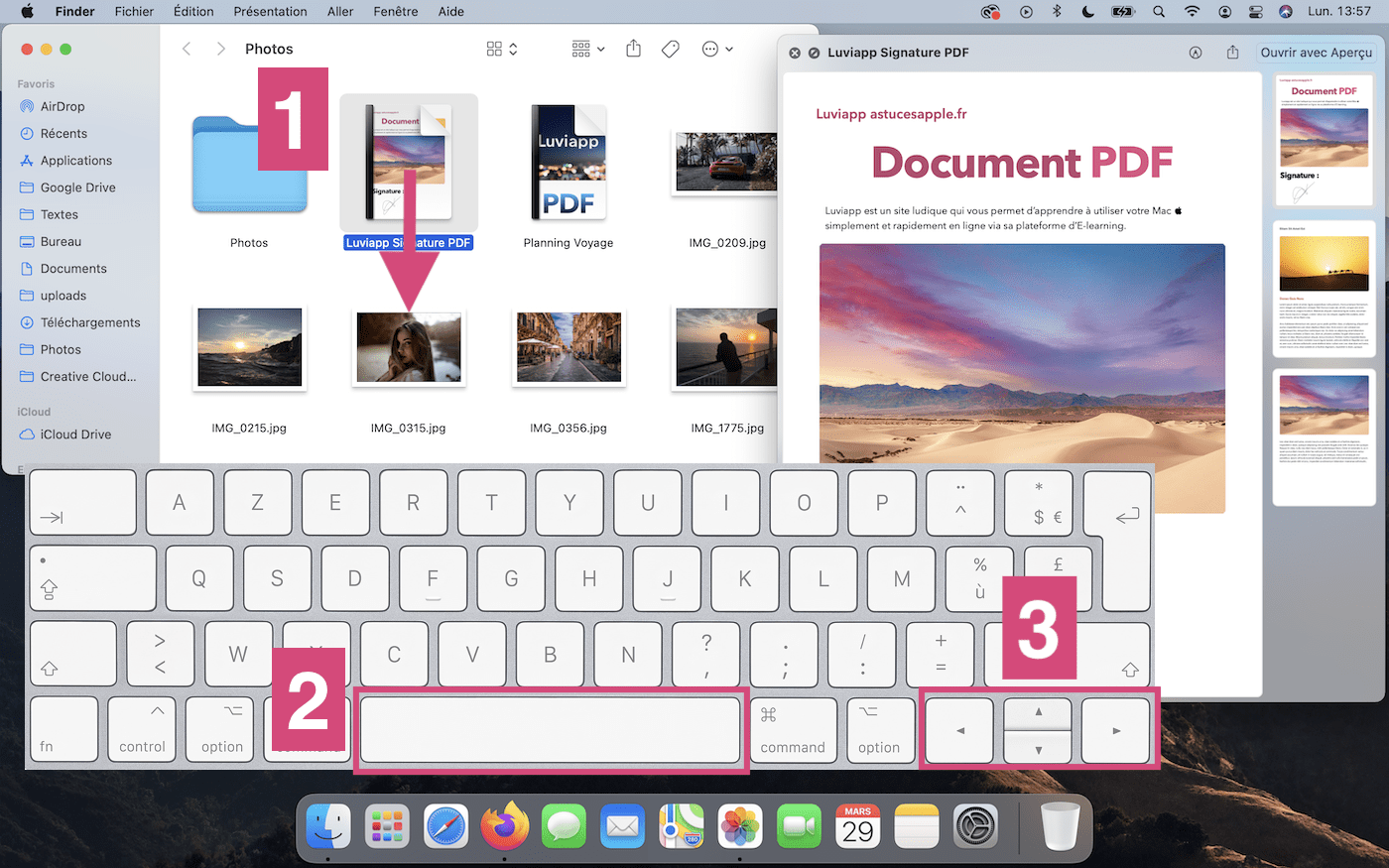Select IMG_0215.jpg sunset photo
Image resolution: width=1389 pixels, height=868 pixels.
point(249,347)
